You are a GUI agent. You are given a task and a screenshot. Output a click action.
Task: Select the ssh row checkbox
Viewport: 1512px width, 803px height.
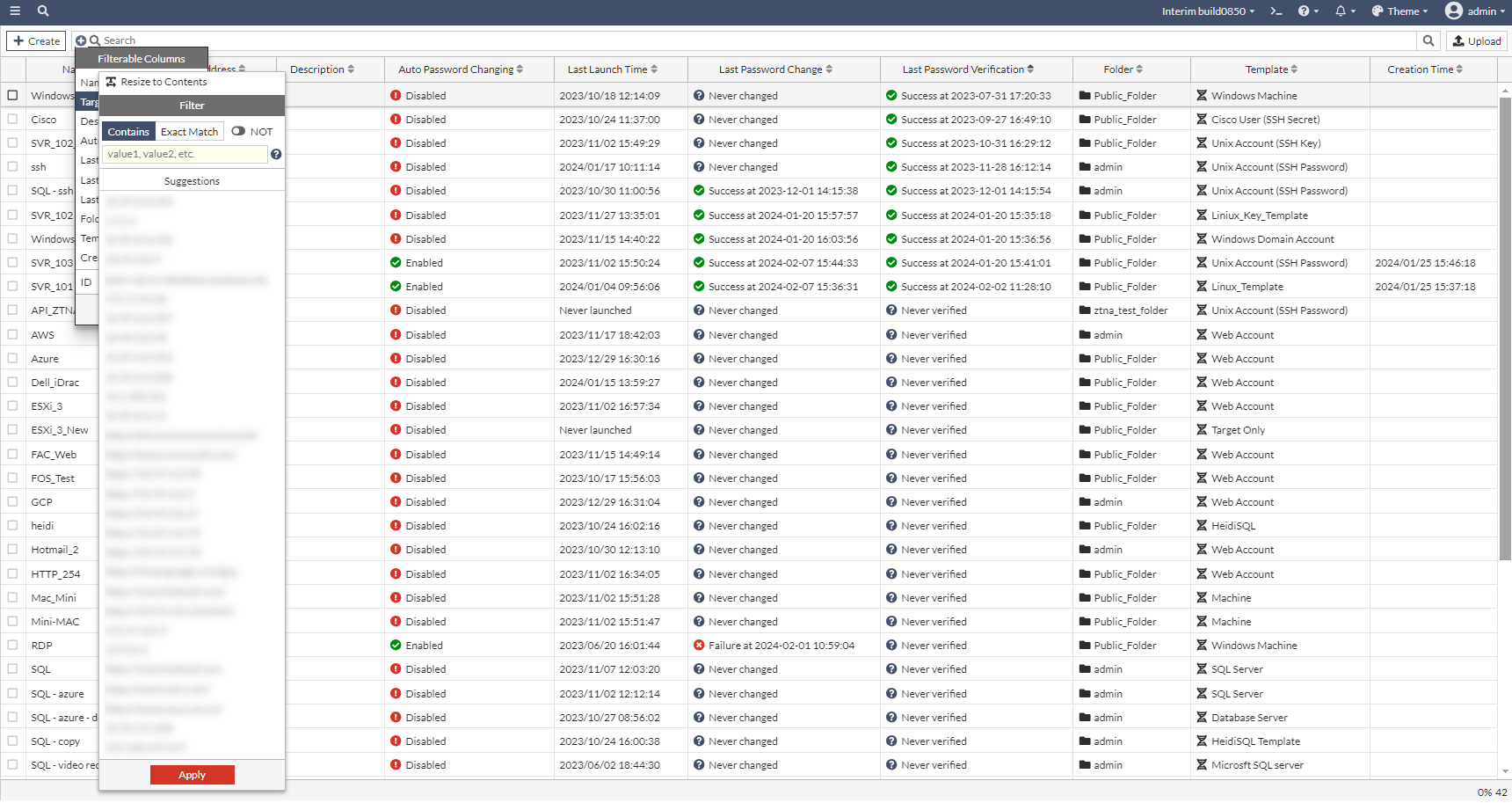[13, 166]
